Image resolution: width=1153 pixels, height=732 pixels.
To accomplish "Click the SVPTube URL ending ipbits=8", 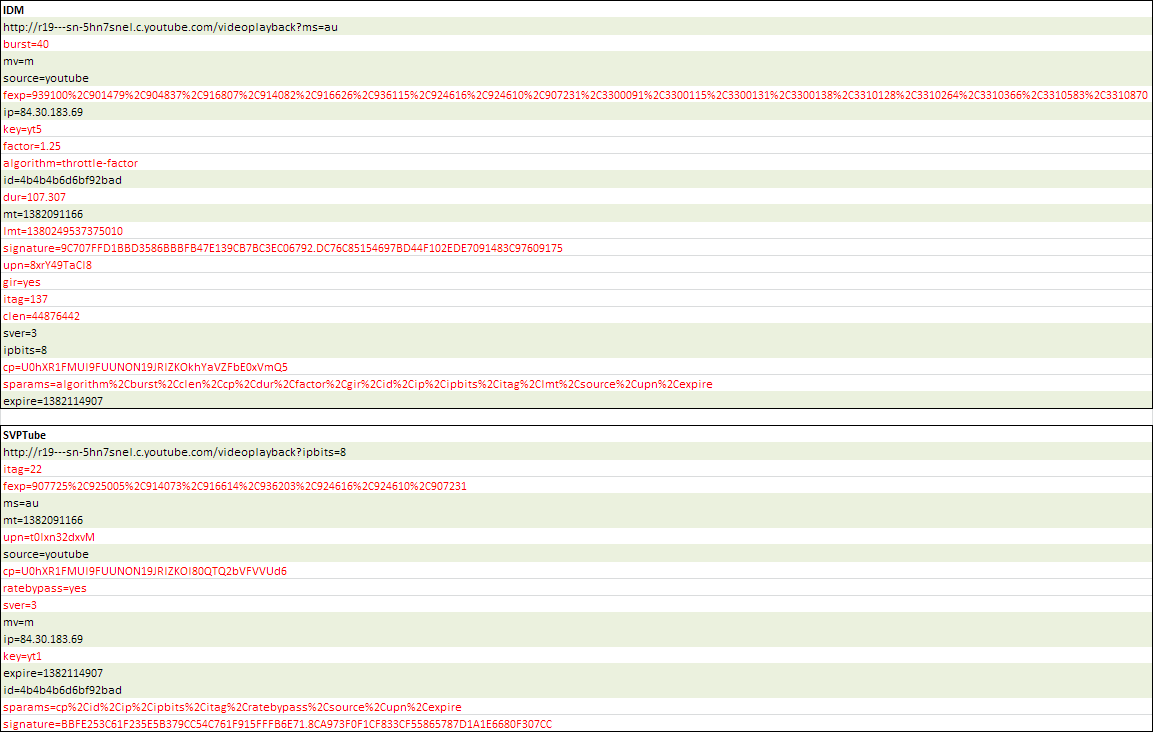I will pyautogui.click(x=174, y=452).
